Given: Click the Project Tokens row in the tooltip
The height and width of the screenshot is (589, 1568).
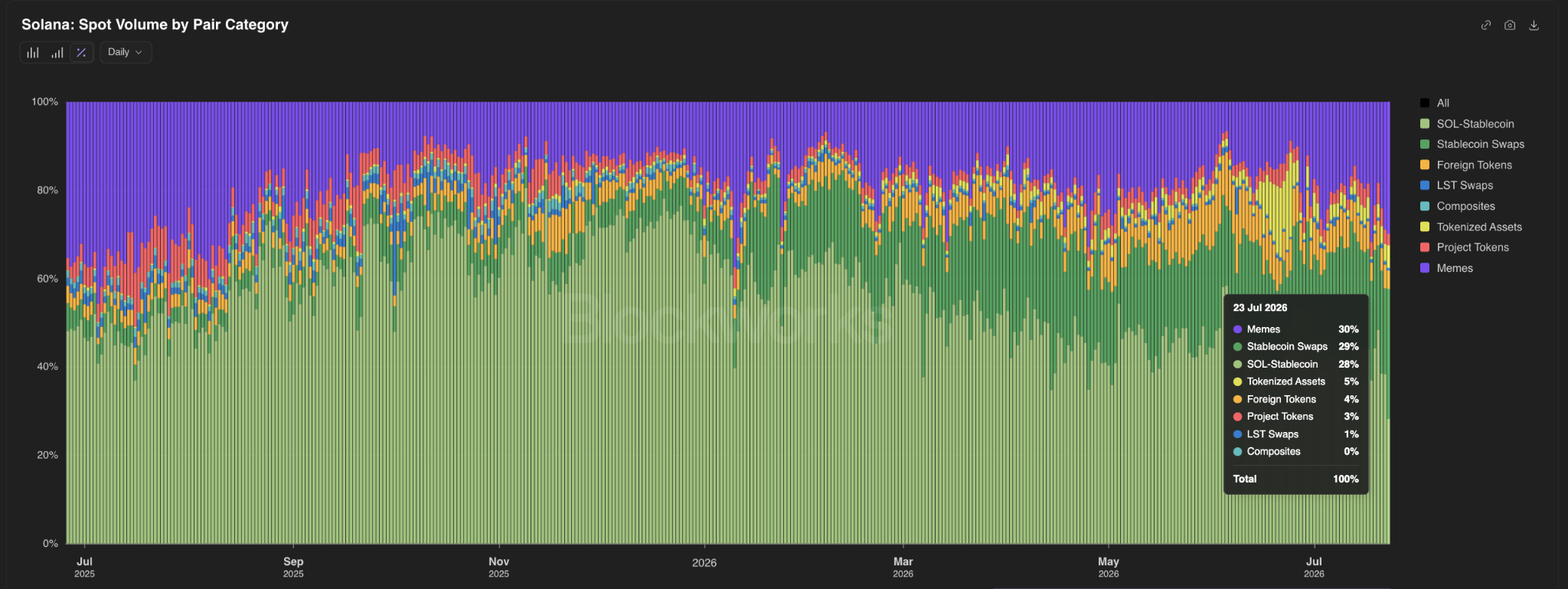Looking at the screenshot, I should click(x=1295, y=417).
